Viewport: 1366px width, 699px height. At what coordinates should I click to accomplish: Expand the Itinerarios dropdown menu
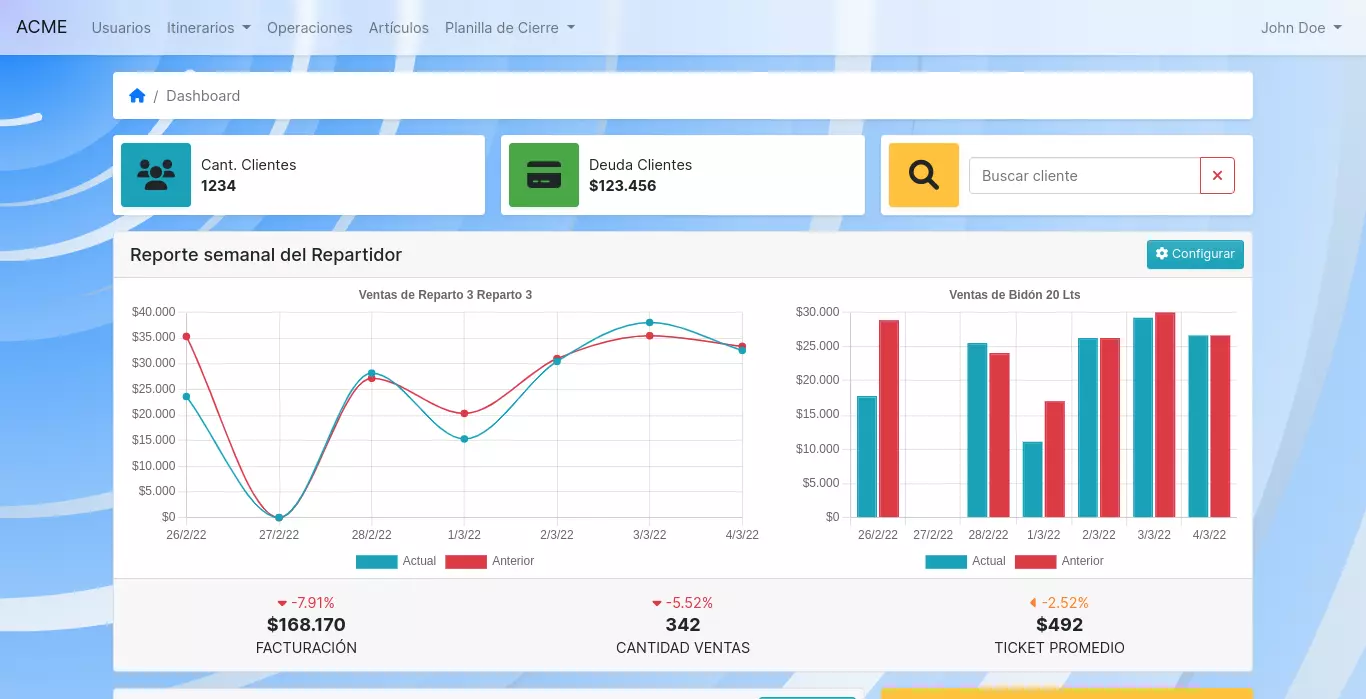(209, 28)
